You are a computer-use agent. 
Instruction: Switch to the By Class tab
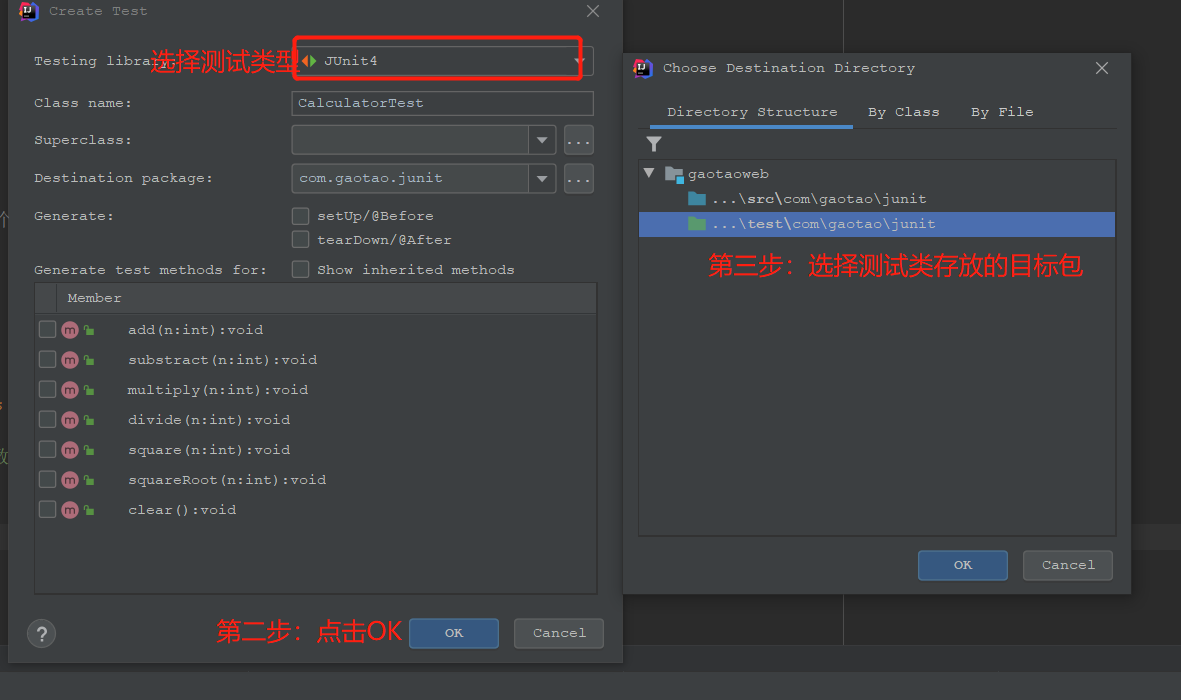tap(904, 111)
